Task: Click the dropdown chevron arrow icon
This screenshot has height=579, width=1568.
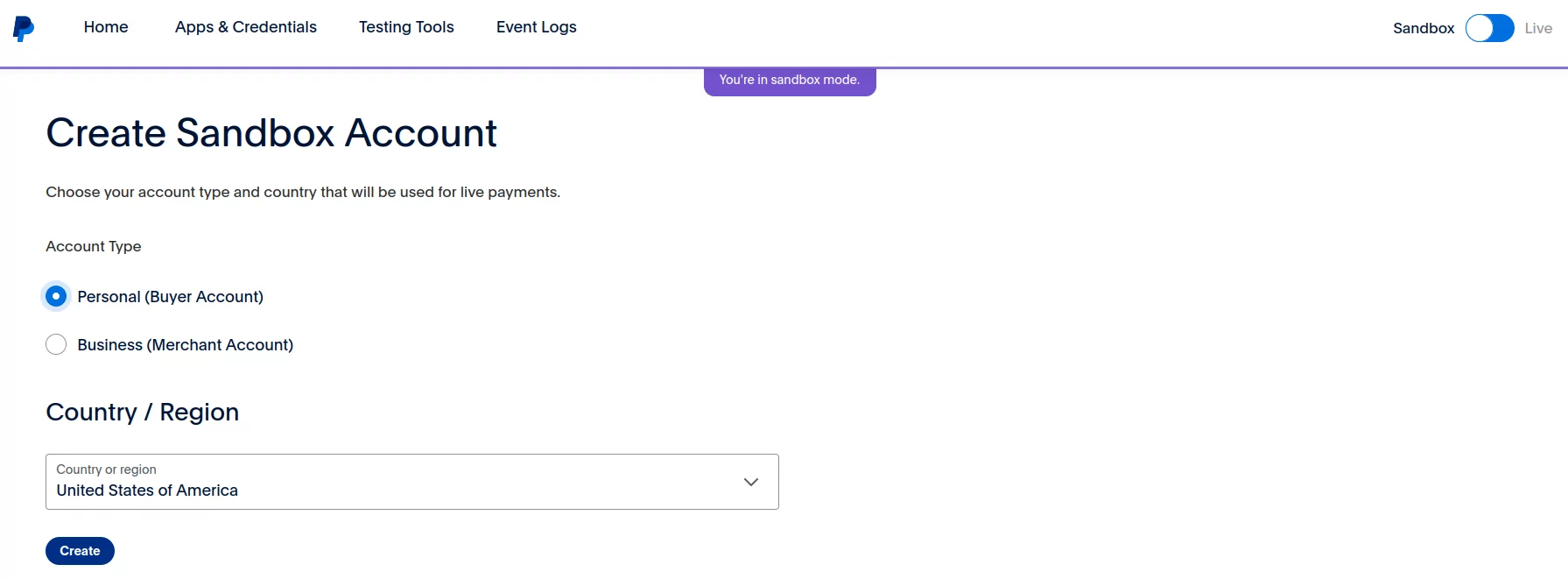Action: coord(751,482)
